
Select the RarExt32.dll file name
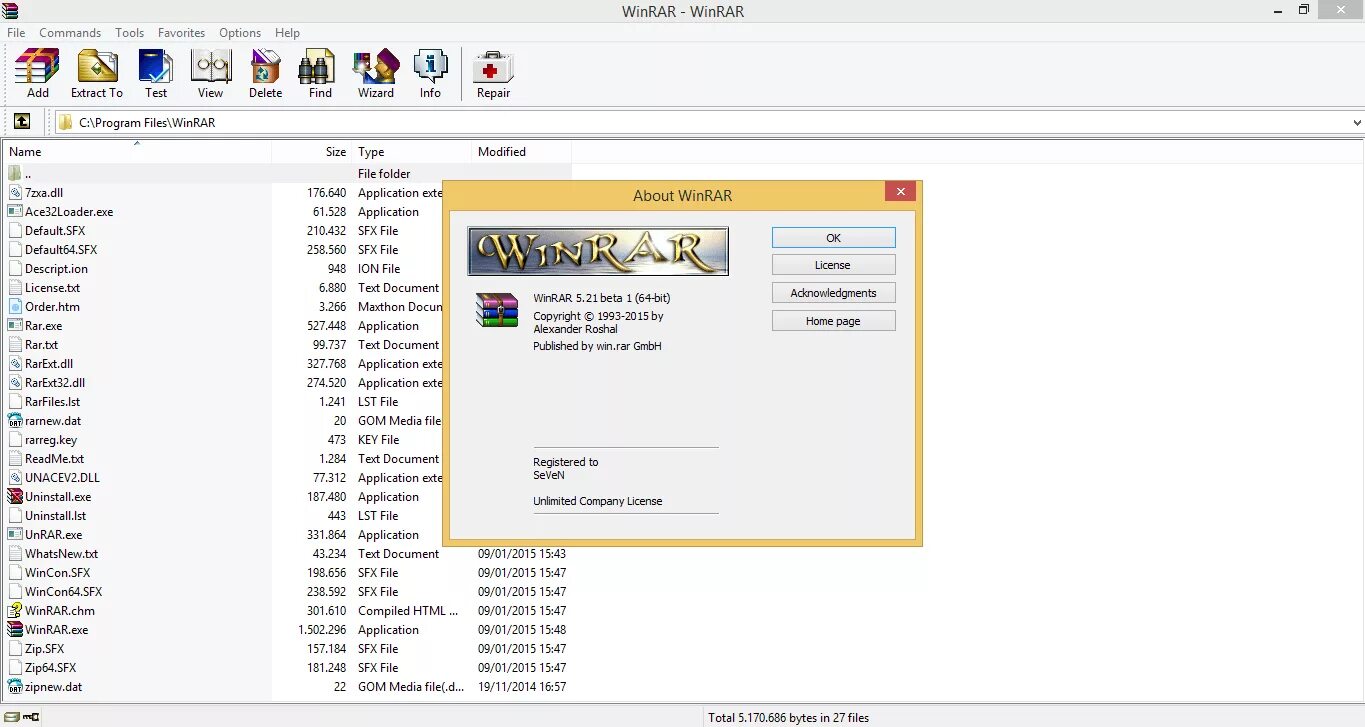tap(55, 383)
